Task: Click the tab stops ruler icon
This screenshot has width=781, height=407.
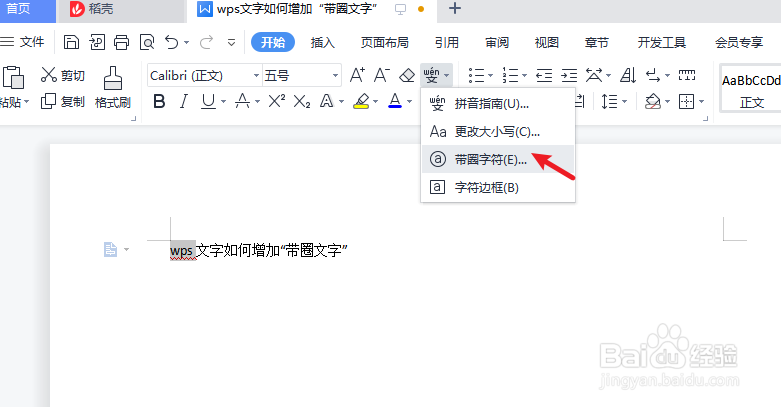Action: [687, 75]
